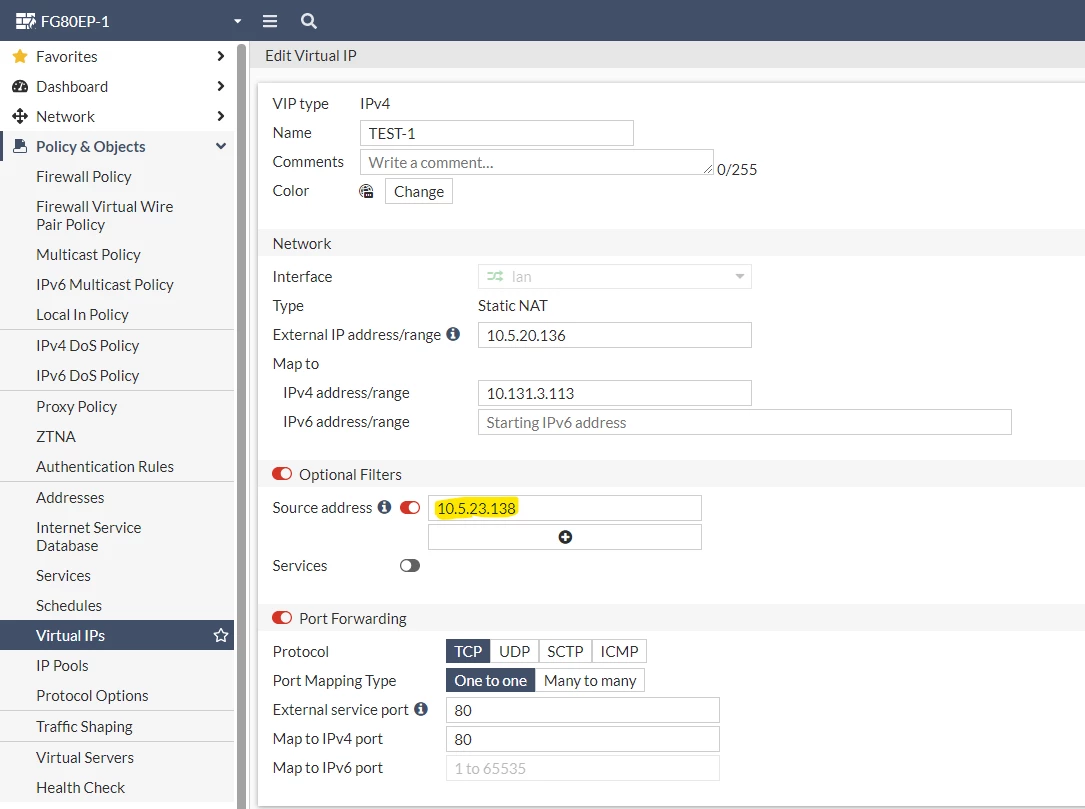Go to Multicast Policy
This screenshot has width=1085, height=809.
coord(88,255)
